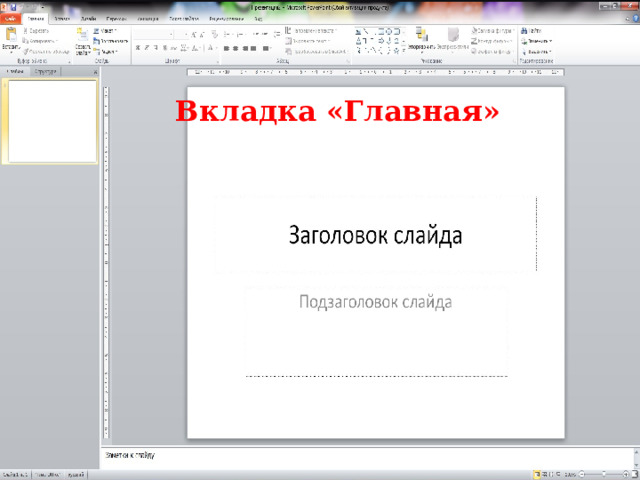
Task: Select the right arrow shape in gallery
Action: pos(381,40)
